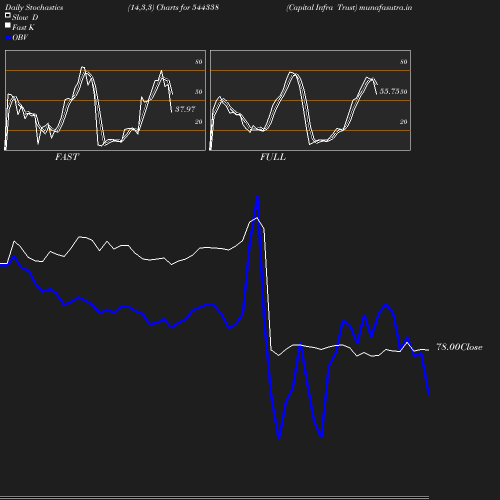This screenshot has width=500, height=500.
Task: Click the Slow D legend text
Action: tap(25, 17)
